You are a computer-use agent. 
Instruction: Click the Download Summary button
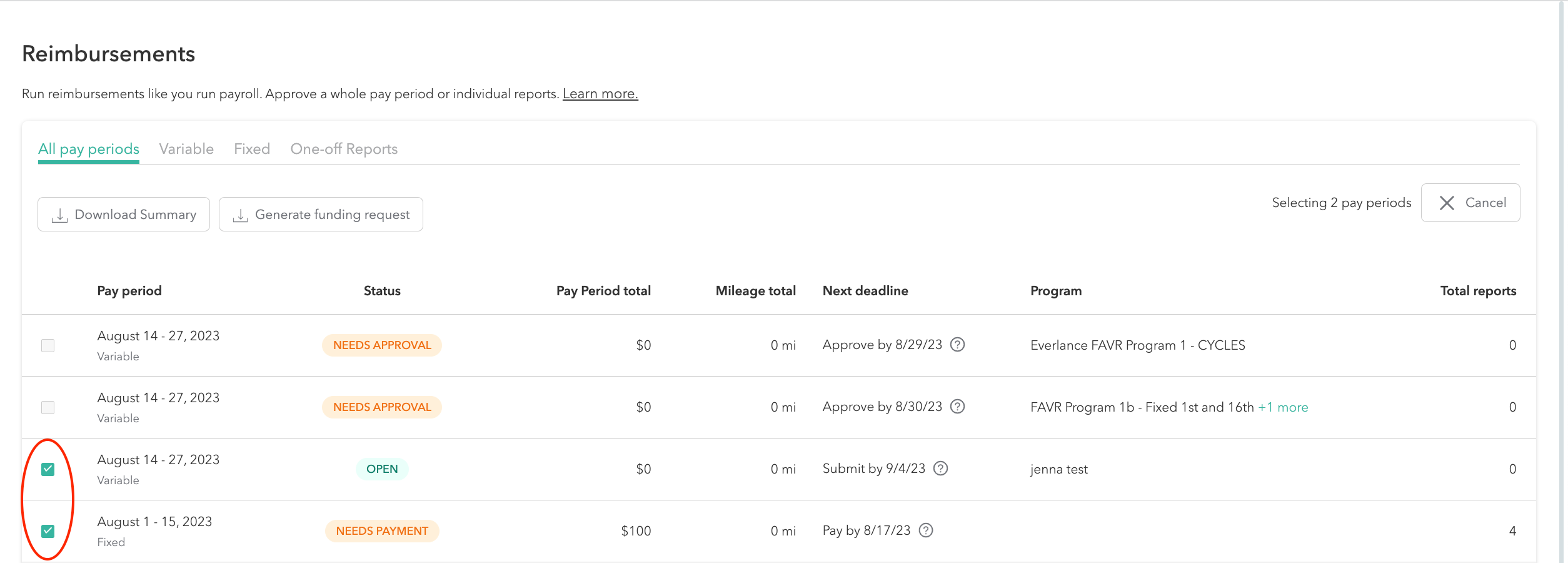click(x=123, y=214)
